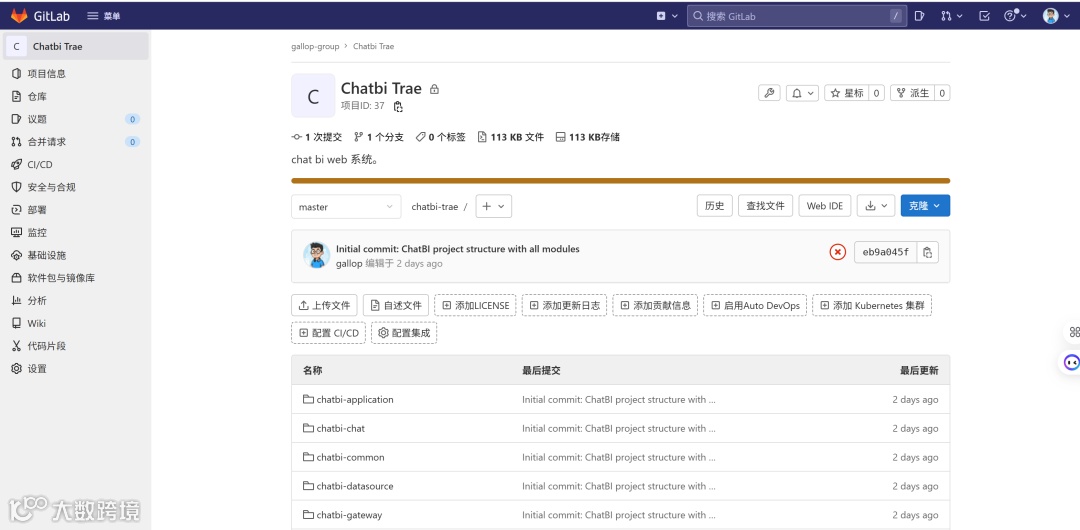1080x530 pixels.
Task: Open the plus add-file dropdown
Action: click(493, 207)
